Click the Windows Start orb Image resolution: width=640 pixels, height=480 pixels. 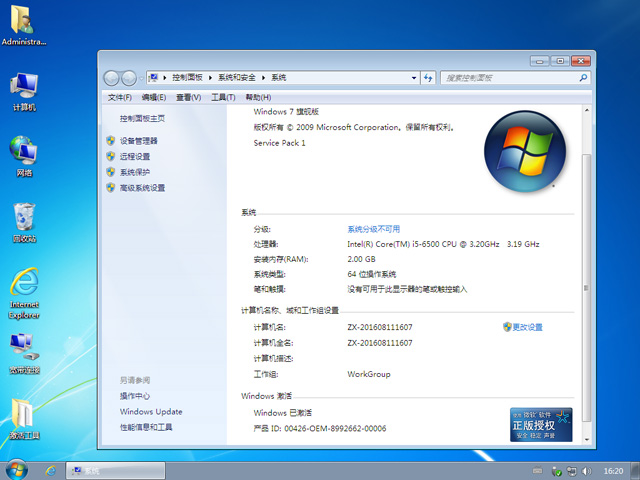click(x=16, y=470)
